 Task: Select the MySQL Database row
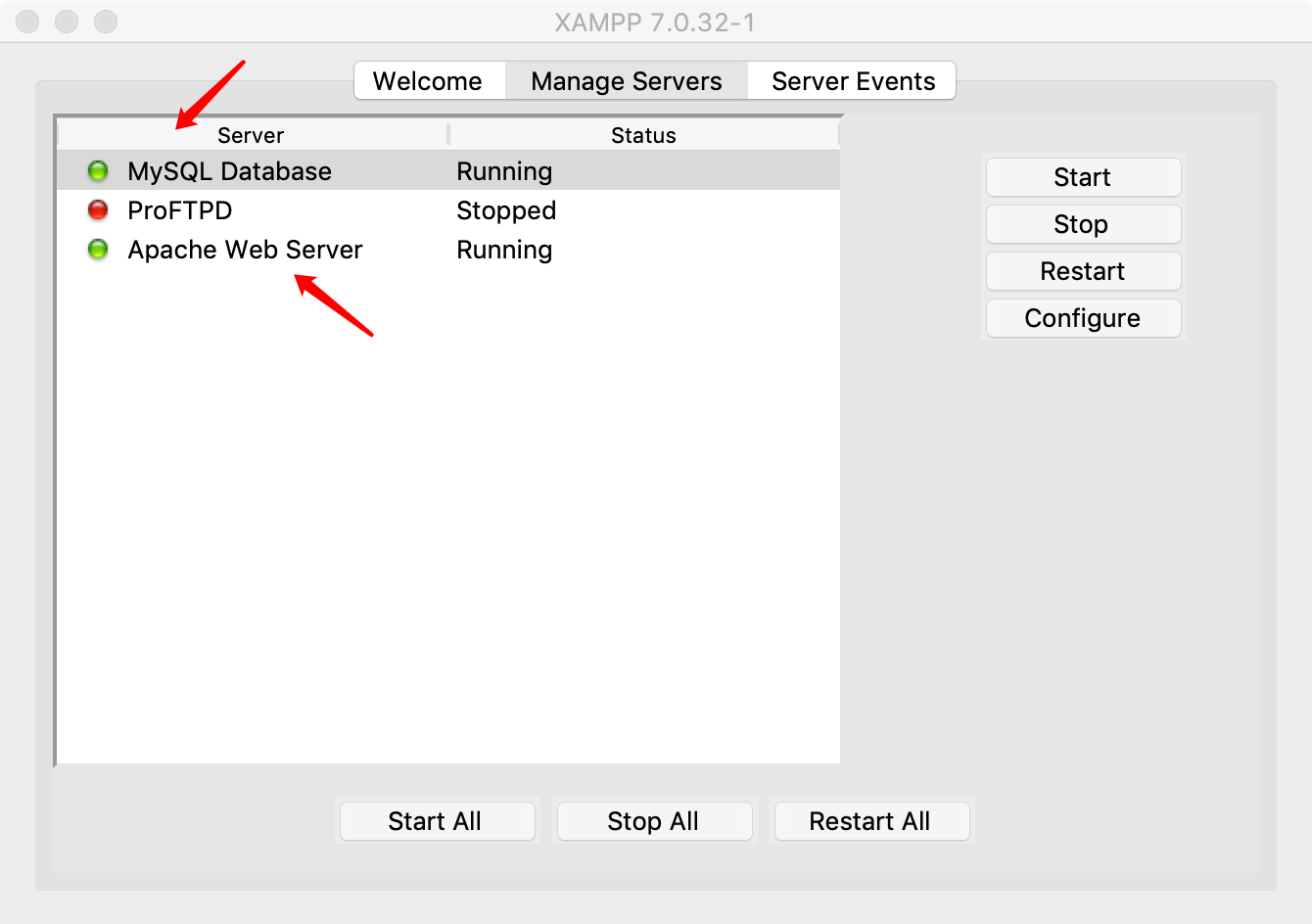448,171
